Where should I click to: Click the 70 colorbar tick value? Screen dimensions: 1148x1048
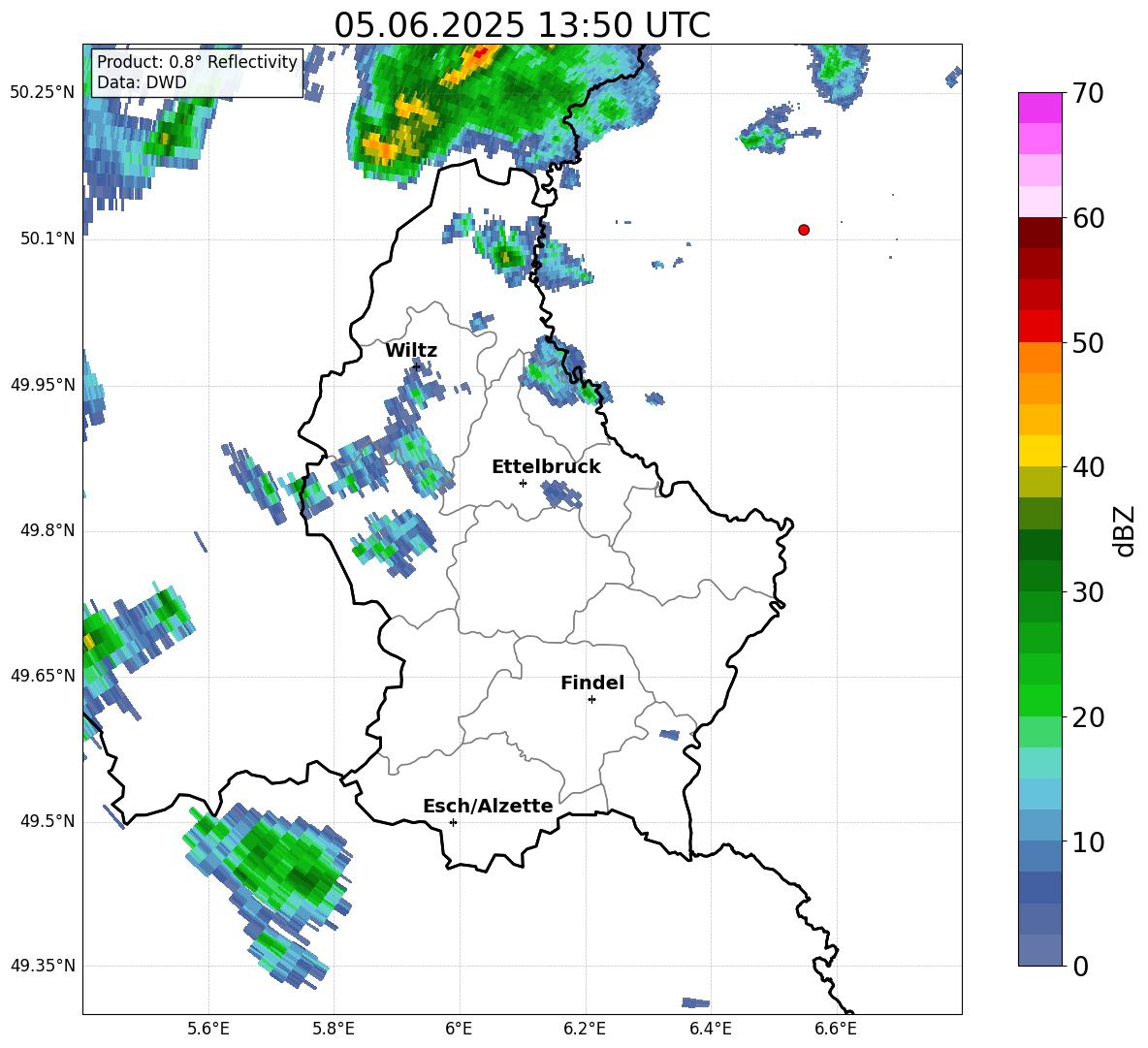pos(1088,94)
